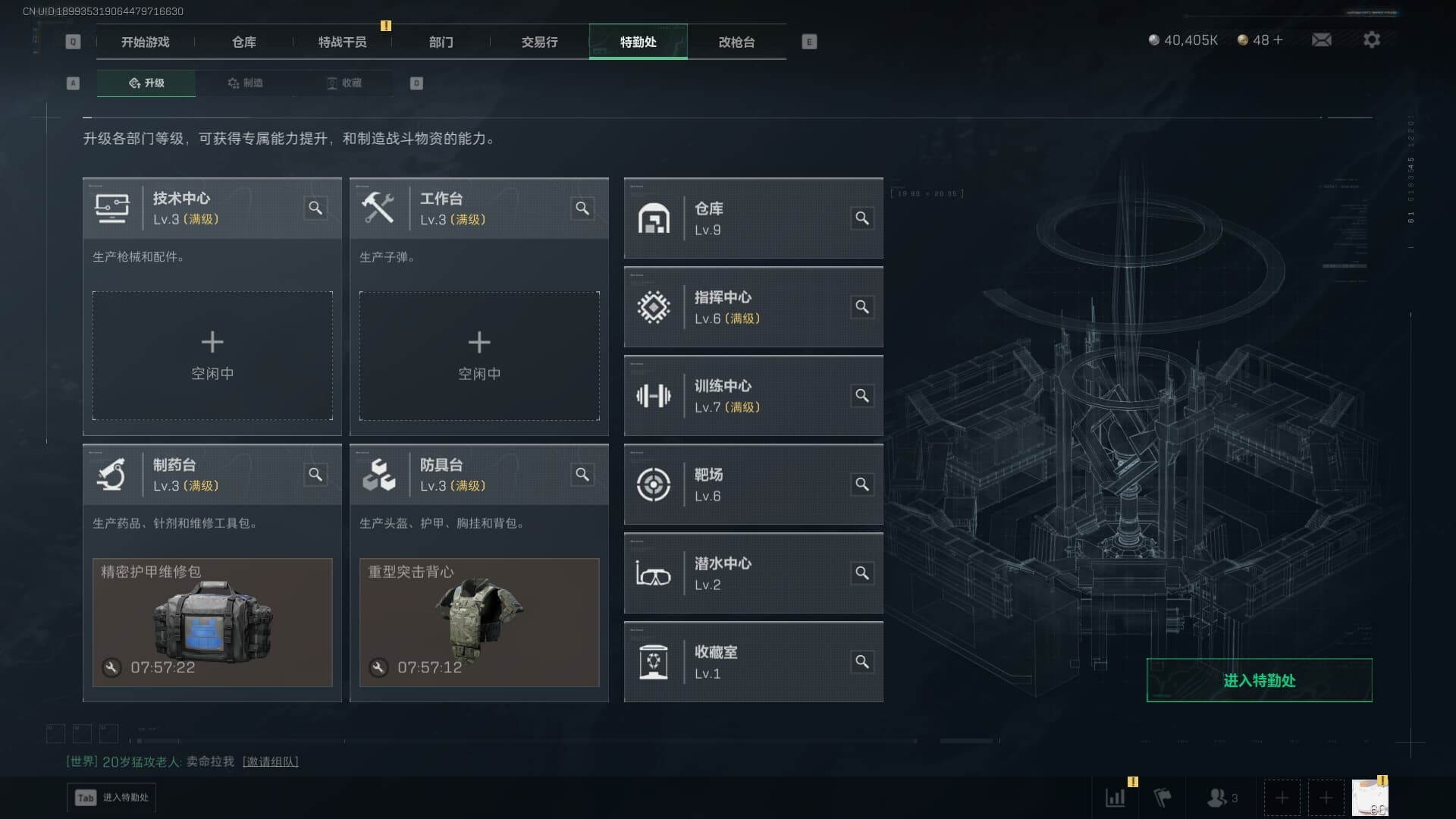Open the 精密护甲维修包 production thumbnail

tap(212, 623)
